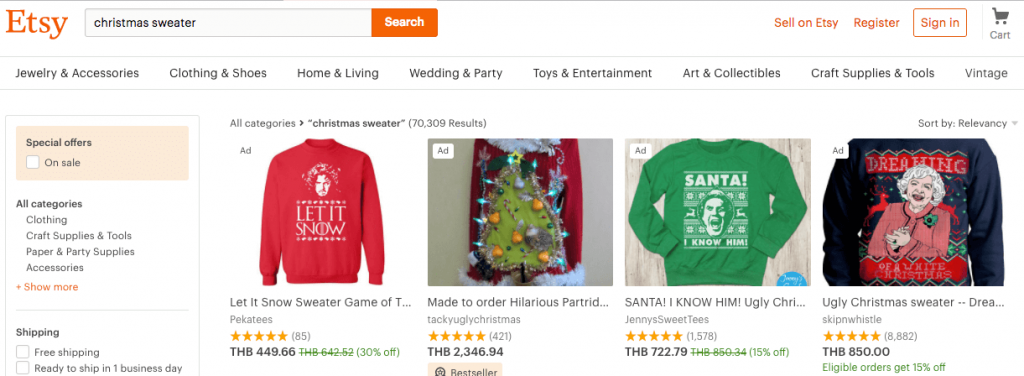Click the star rating of Pekatees listing

[x=259, y=337]
